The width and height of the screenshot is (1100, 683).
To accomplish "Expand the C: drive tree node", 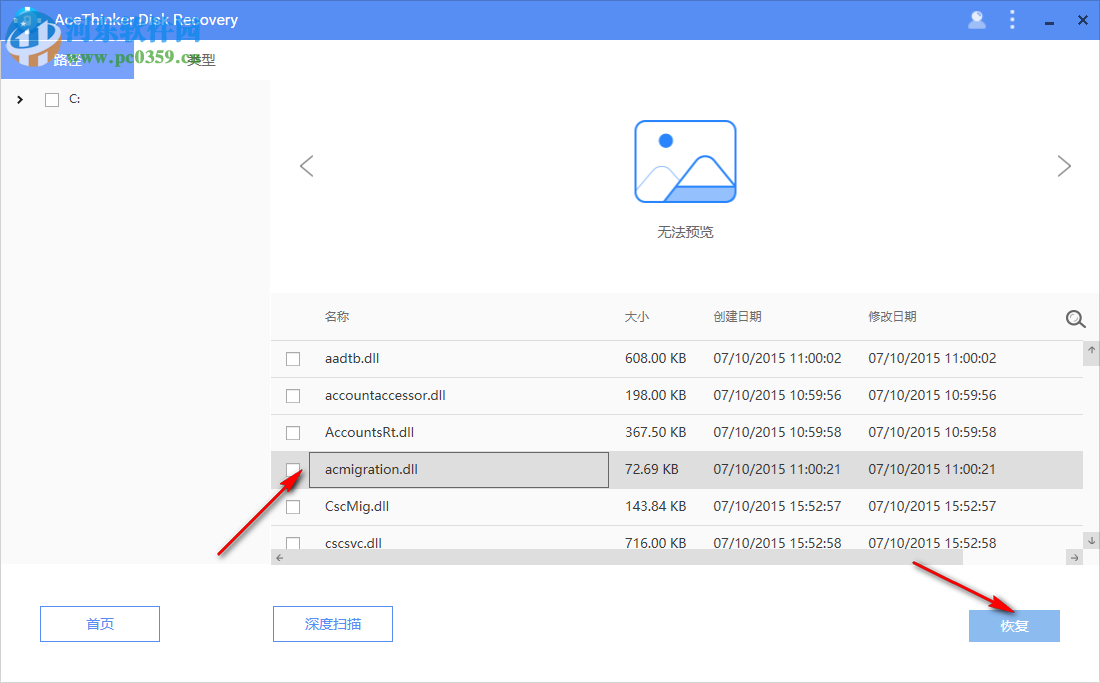I will pos(19,99).
